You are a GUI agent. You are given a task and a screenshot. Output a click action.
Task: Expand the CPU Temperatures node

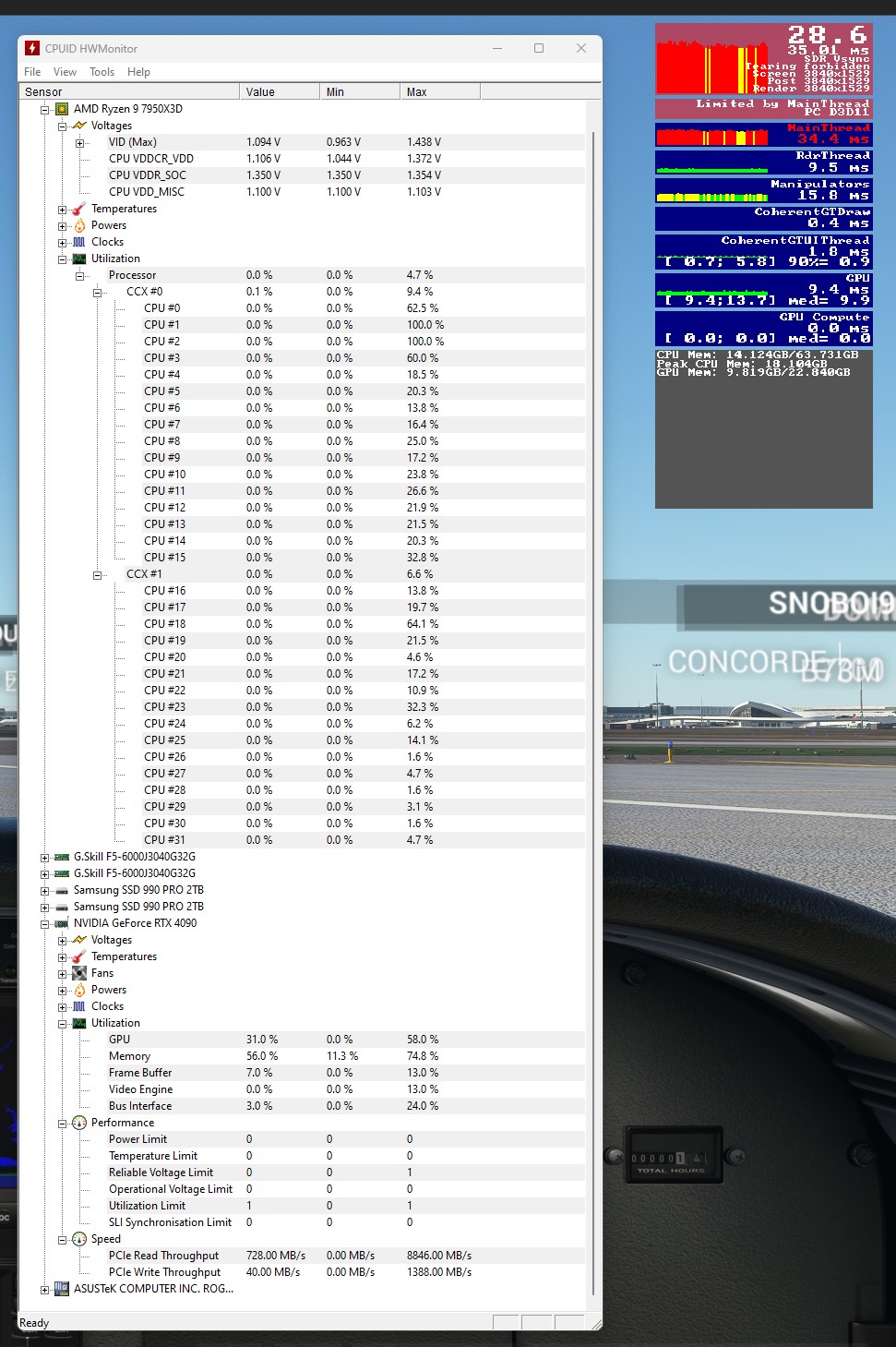62,209
